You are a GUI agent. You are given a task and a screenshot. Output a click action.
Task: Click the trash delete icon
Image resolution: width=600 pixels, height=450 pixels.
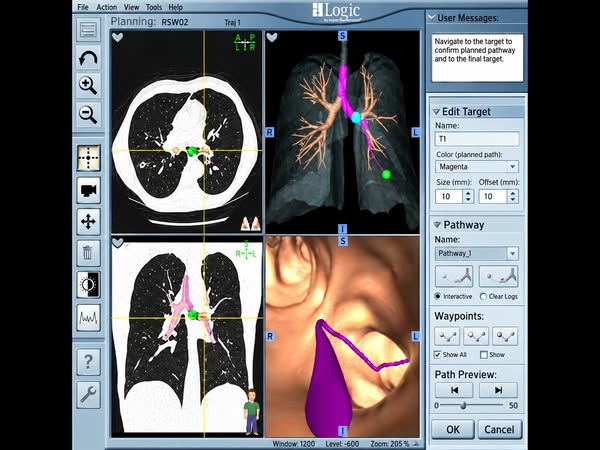[x=88, y=253]
